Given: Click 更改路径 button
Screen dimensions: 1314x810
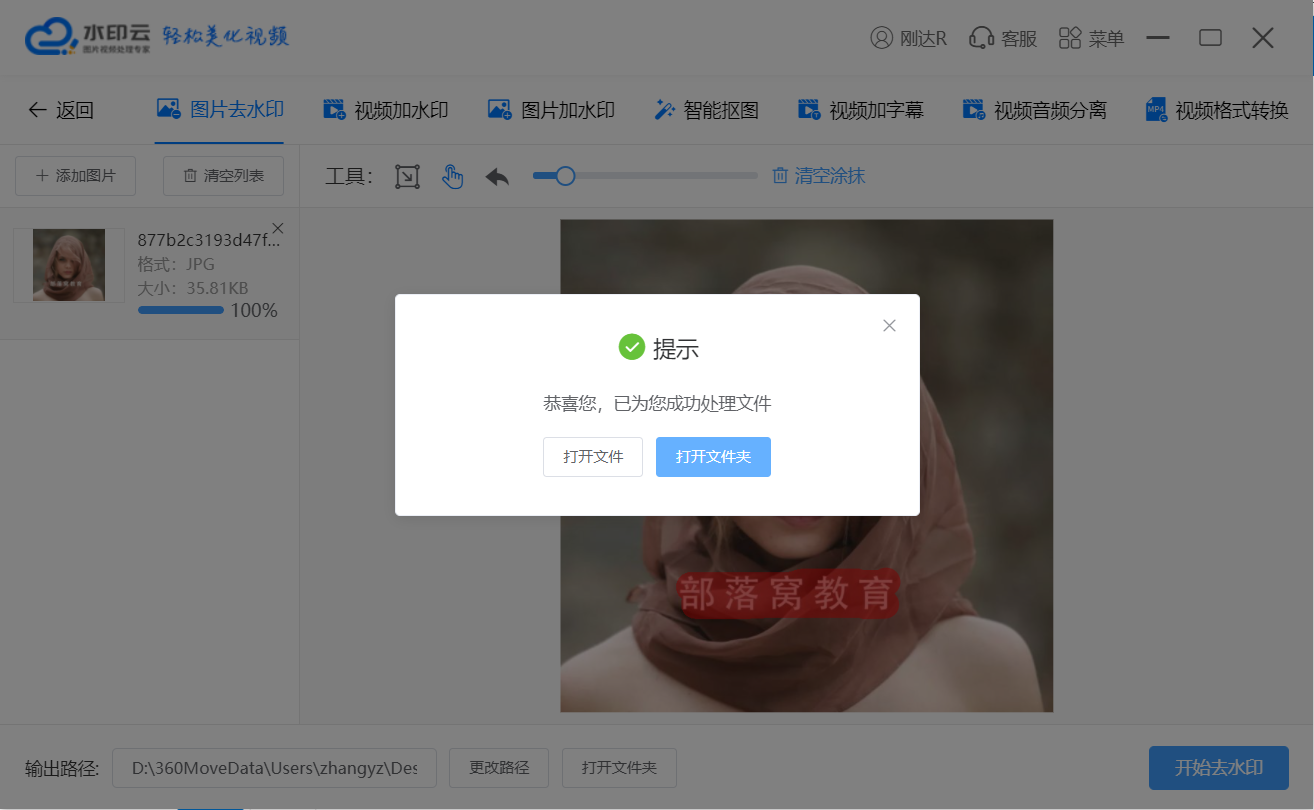Looking at the screenshot, I should (x=499, y=768).
